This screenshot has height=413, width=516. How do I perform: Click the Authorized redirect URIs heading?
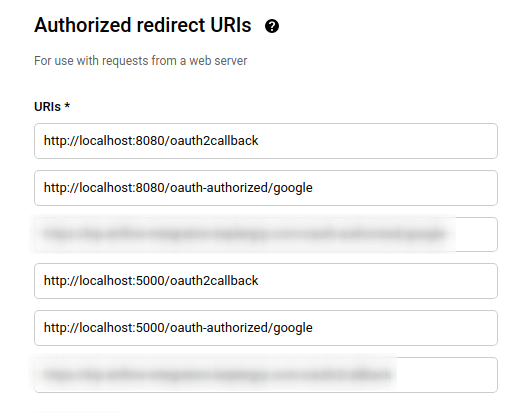click(x=143, y=25)
